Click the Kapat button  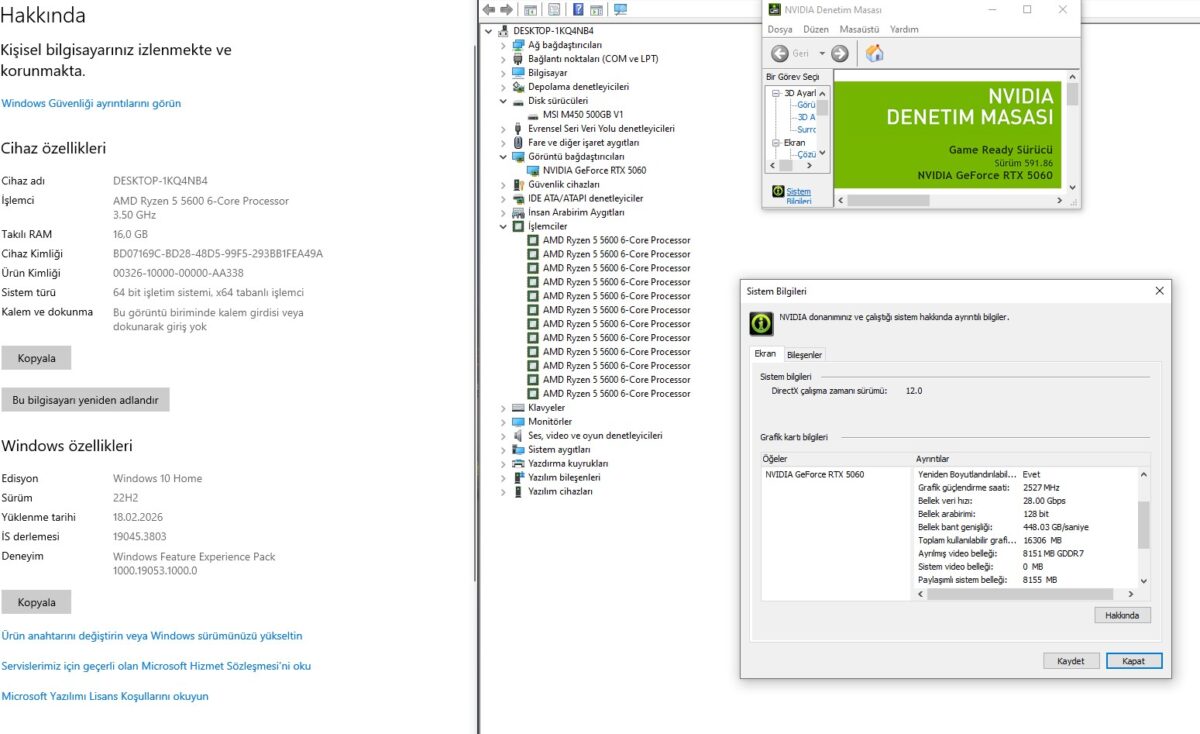(1134, 661)
